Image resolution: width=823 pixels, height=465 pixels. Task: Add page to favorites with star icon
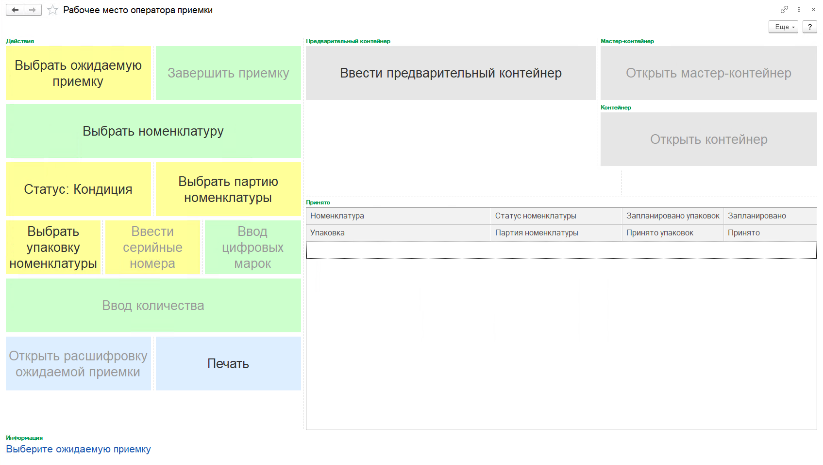point(52,10)
